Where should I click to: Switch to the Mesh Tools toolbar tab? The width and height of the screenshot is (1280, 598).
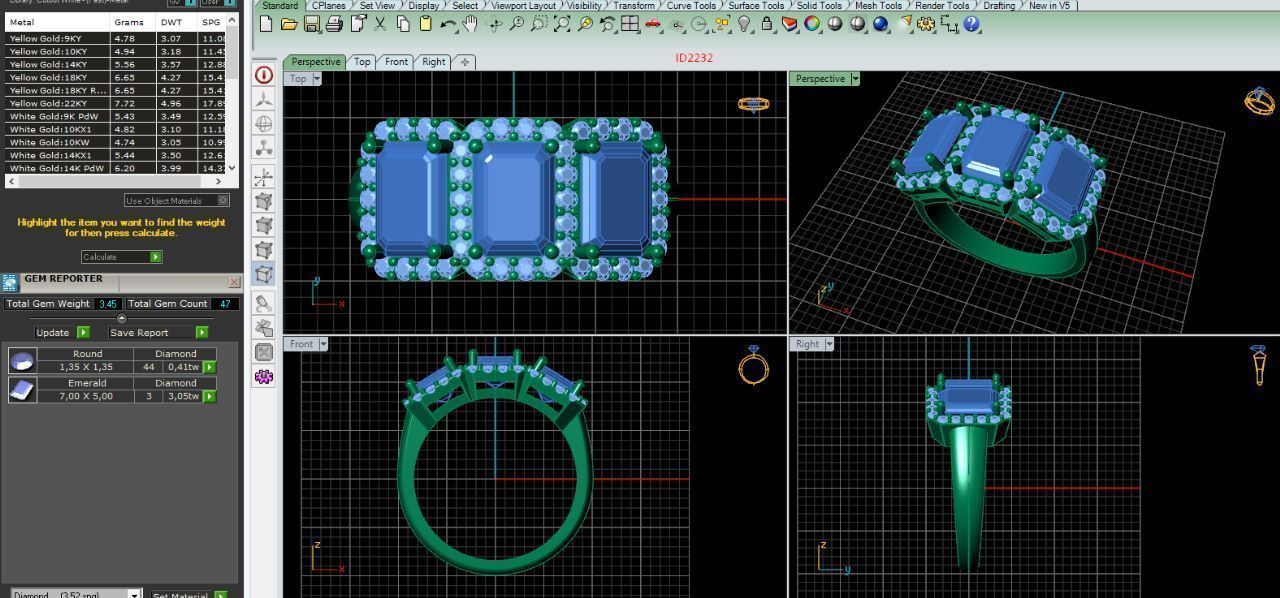pyautogui.click(x=879, y=6)
